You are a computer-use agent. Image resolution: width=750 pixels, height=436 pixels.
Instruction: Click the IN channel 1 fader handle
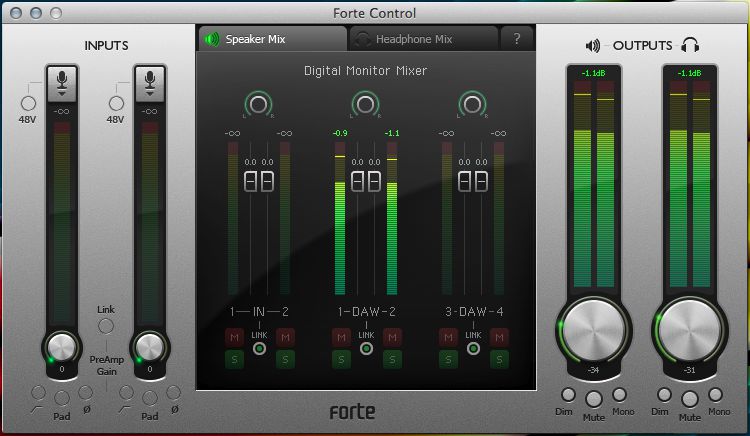251,181
